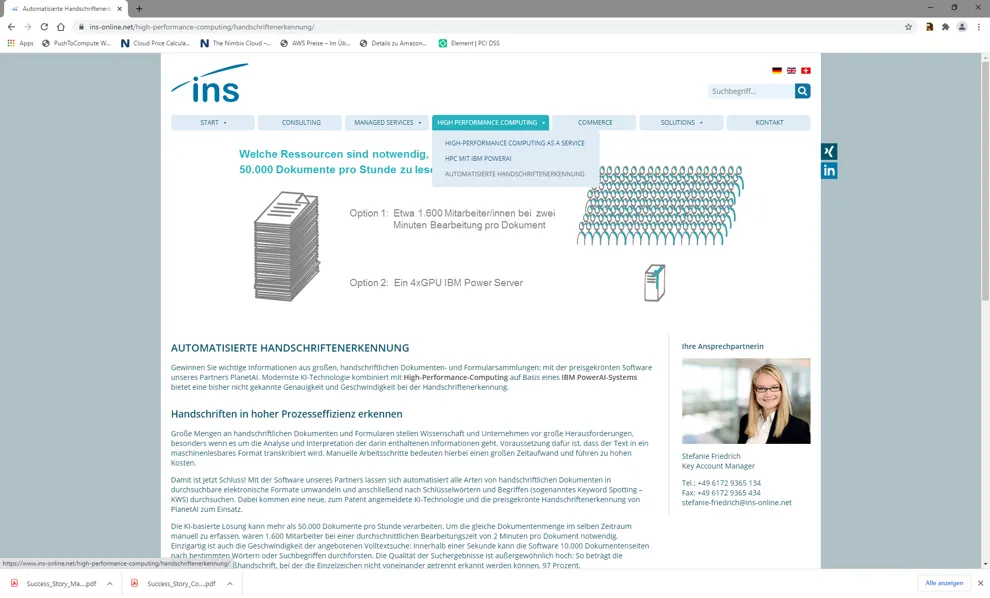
Task: Open the CONSULTING navigation item
Action: (301, 123)
